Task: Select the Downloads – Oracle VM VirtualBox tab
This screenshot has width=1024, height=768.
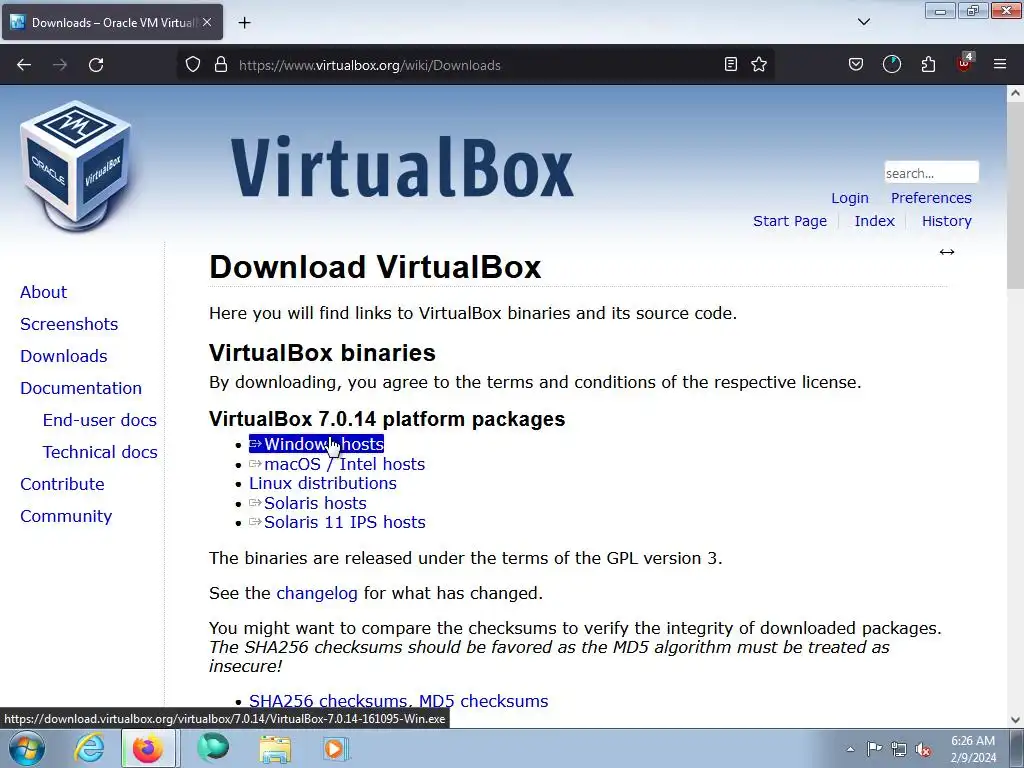Action: [x=112, y=22]
